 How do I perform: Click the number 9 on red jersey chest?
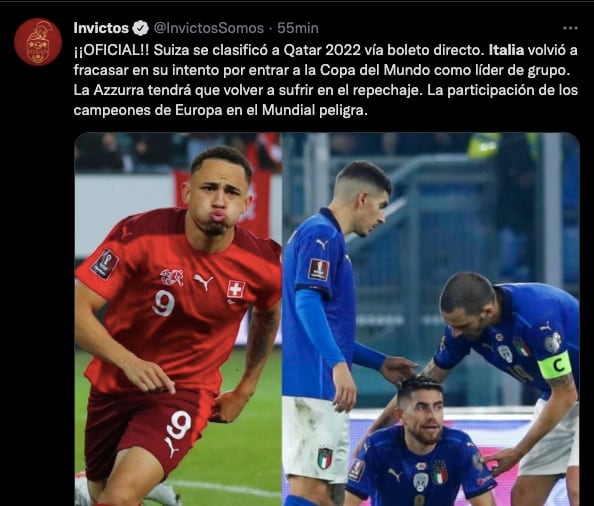tap(164, 303)
